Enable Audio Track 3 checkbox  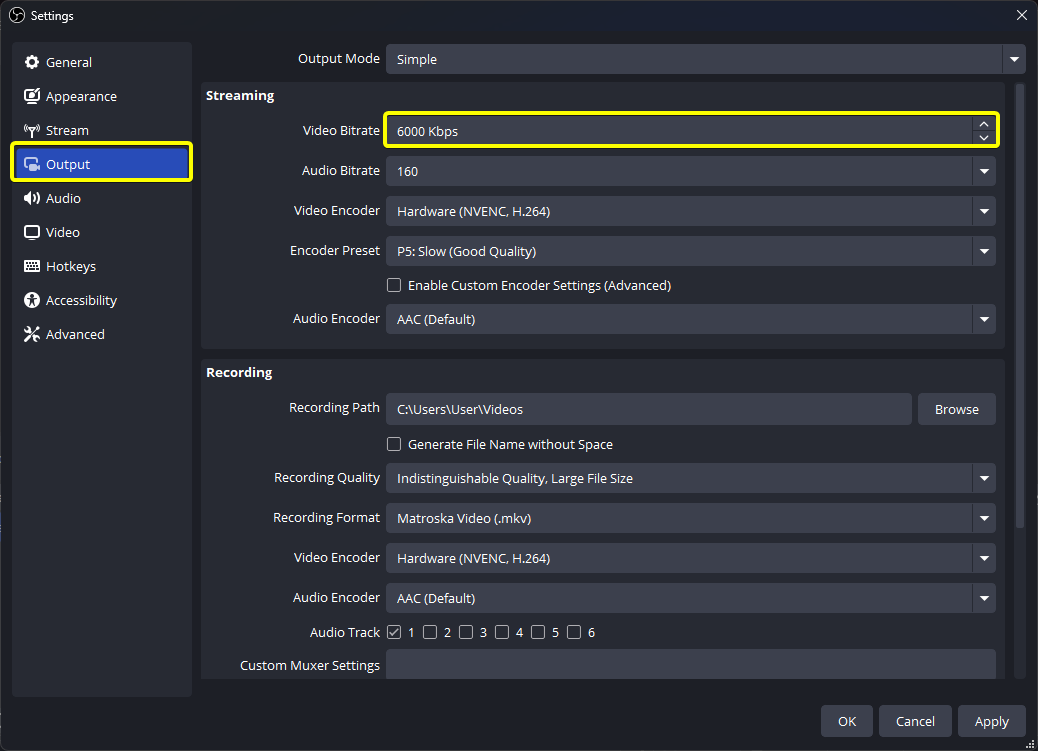[x=466, y=632]
